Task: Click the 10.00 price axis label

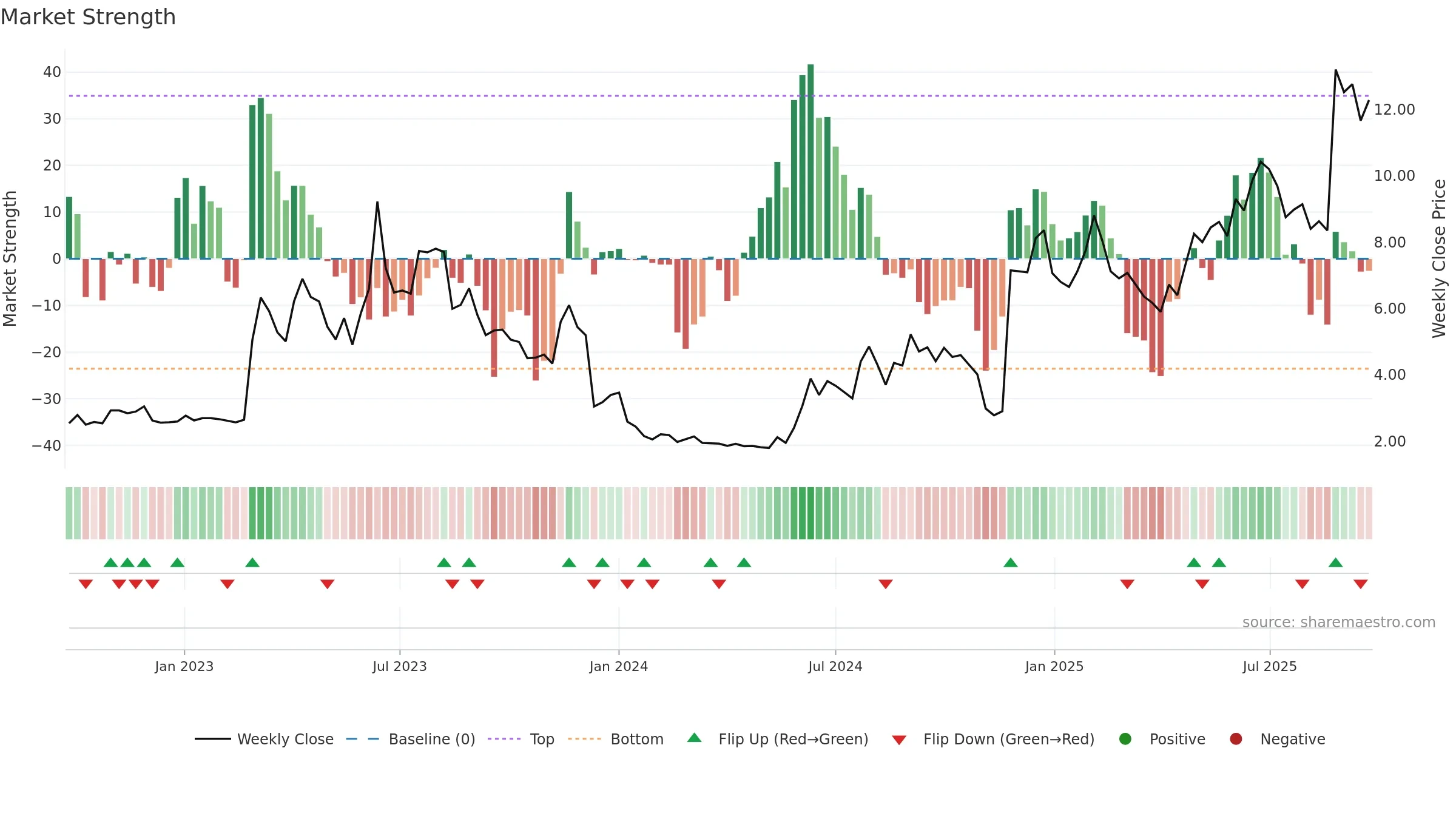Action: pyautogui.click(x=1394, y=175)
